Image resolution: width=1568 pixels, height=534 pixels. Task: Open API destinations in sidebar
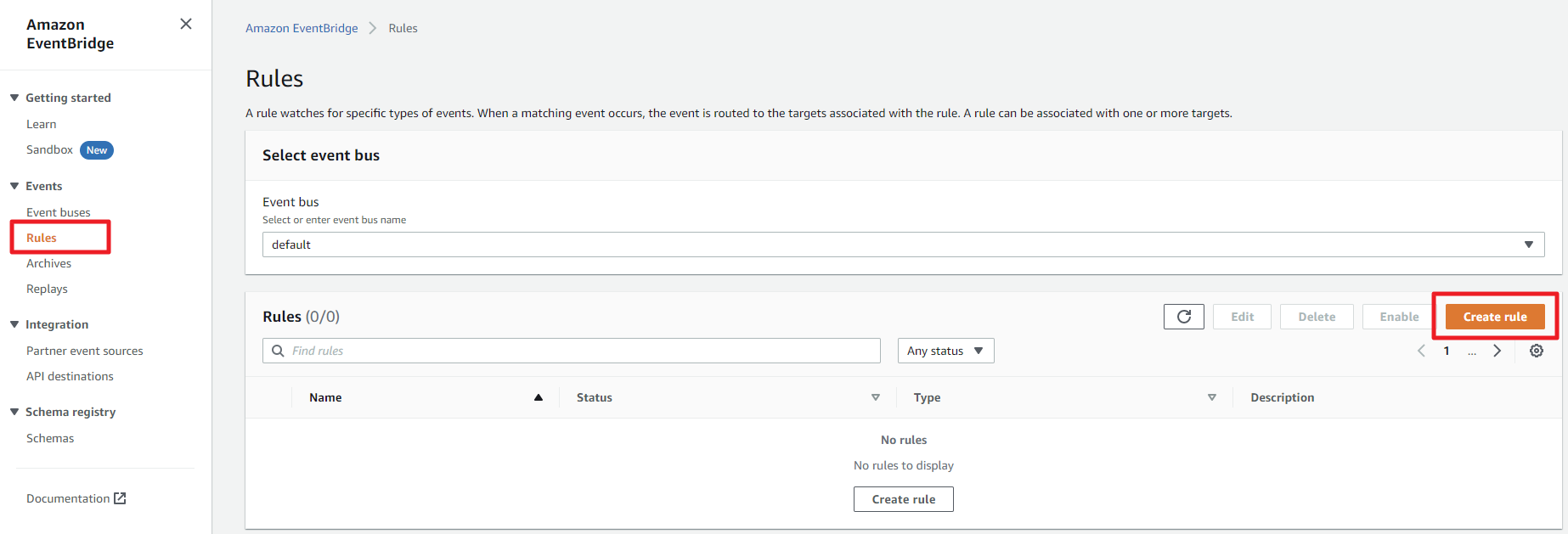70,376
